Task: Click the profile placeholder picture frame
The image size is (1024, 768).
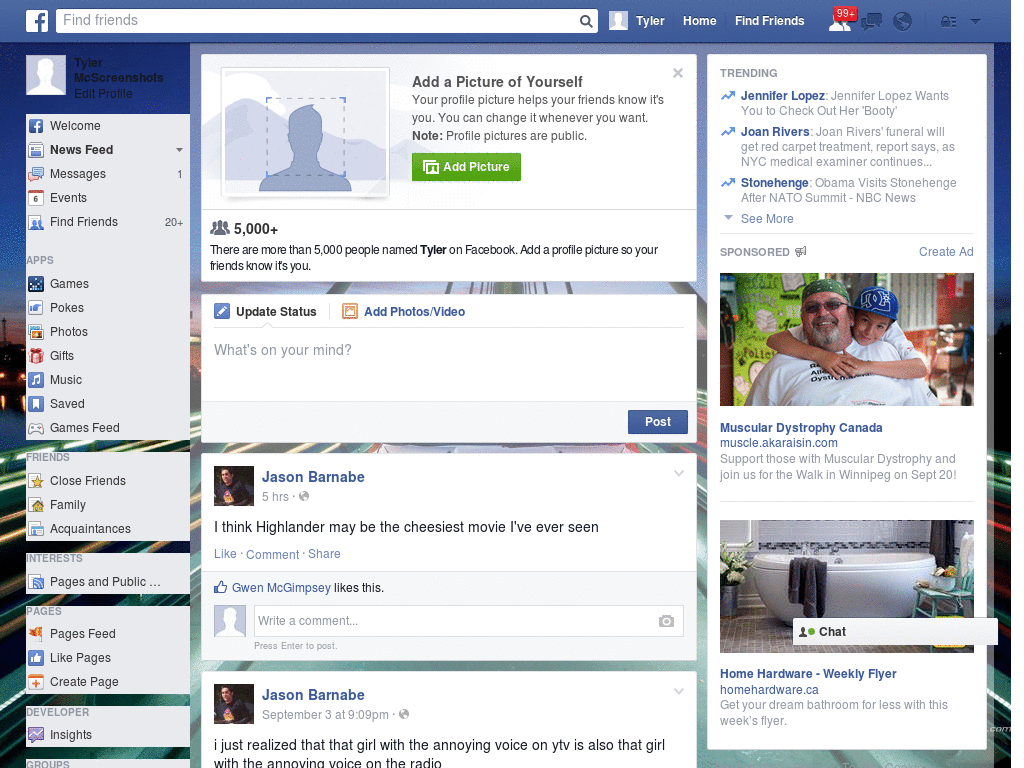Action: click(306, 133)
